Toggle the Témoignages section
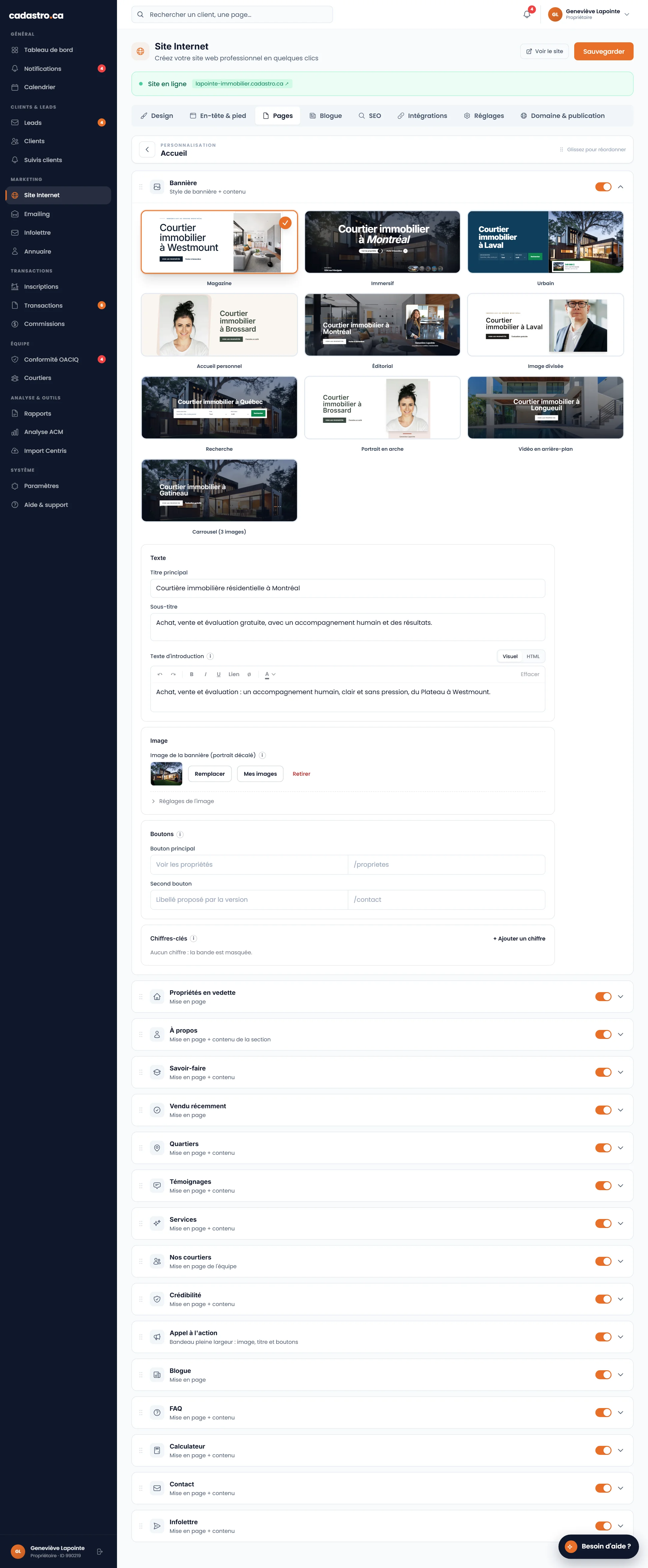This screenshot has height=1568, width=648. click(603, 1185)
